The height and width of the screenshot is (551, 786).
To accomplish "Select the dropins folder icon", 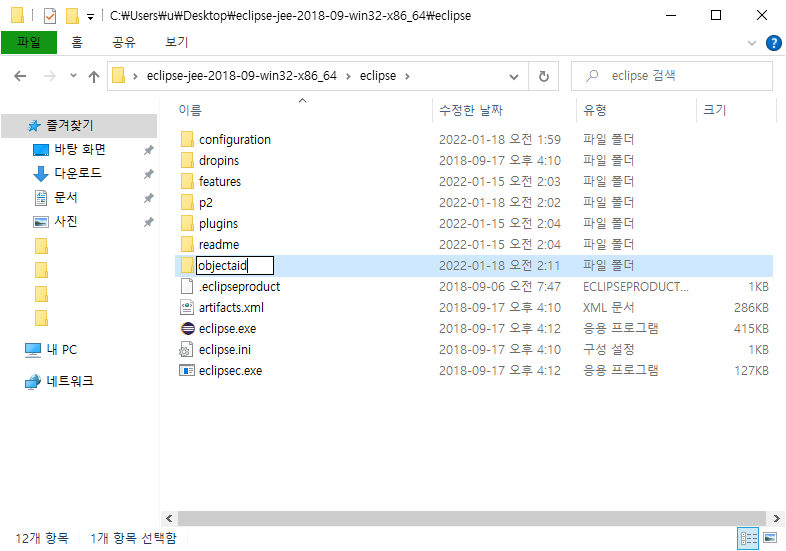I will coord(187,160).
